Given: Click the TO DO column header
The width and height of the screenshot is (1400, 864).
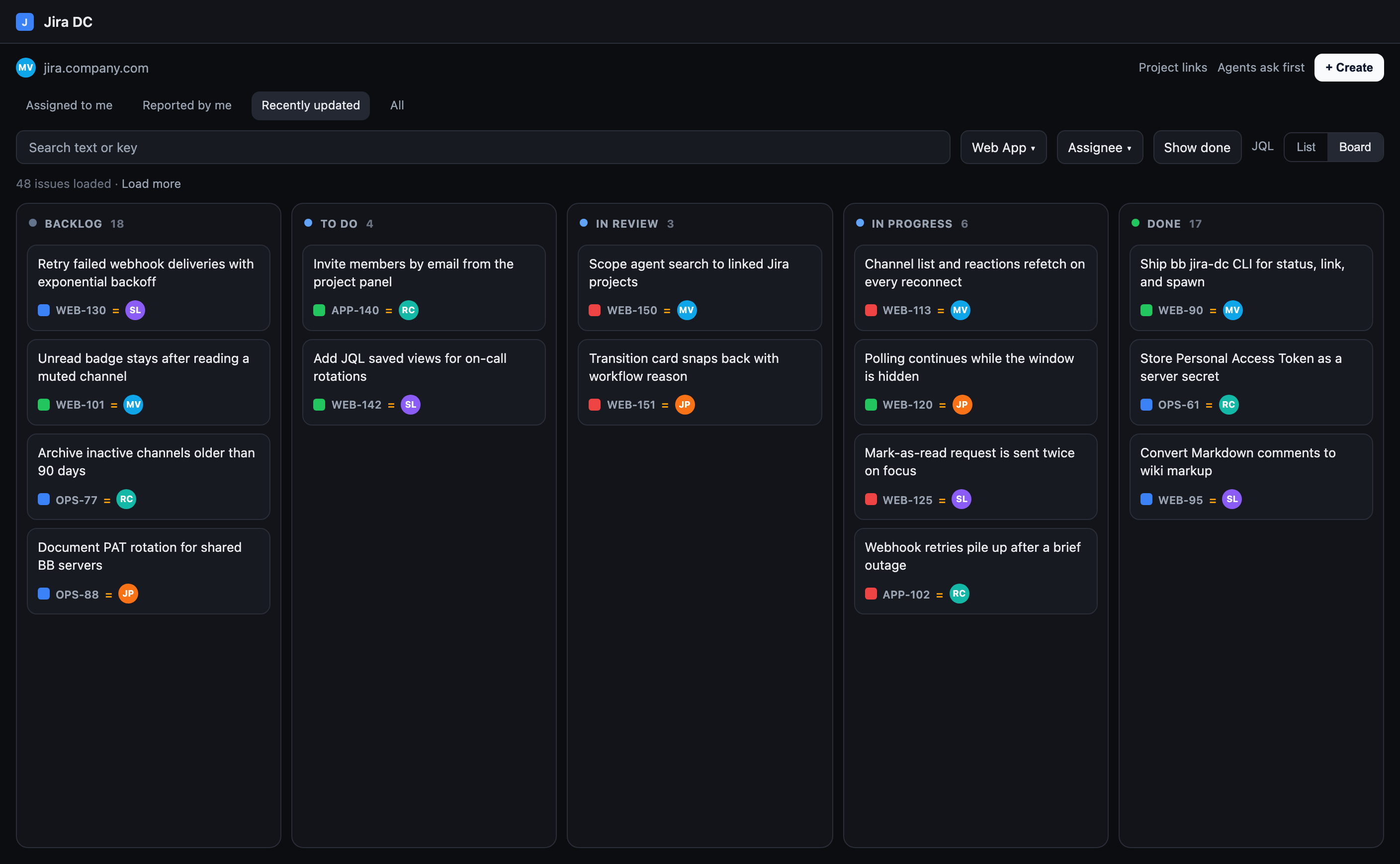Looking at the screenshot, I should point(339,223).
